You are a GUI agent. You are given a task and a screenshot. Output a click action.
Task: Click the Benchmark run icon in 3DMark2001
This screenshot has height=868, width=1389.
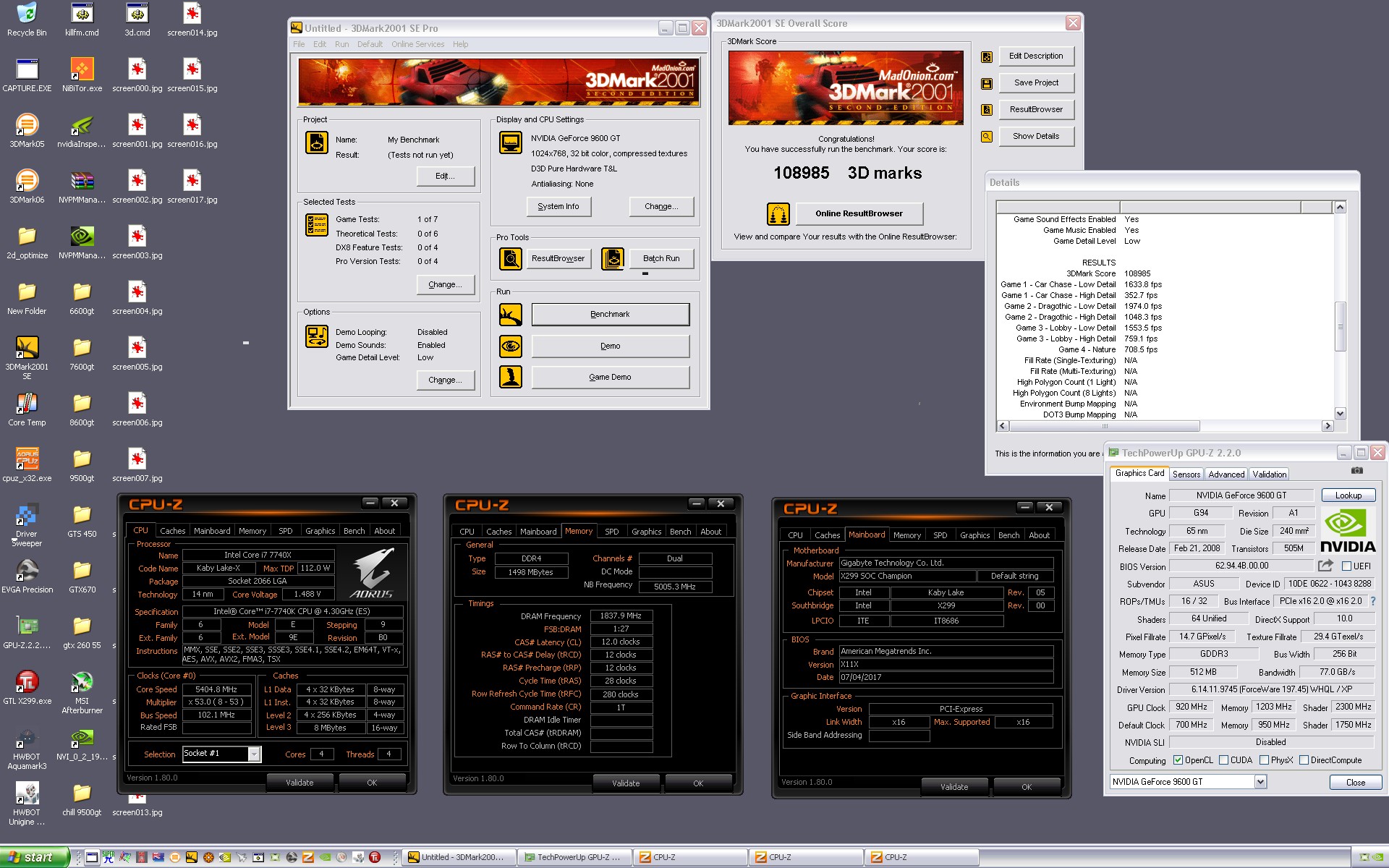click(x=511, y=315)
